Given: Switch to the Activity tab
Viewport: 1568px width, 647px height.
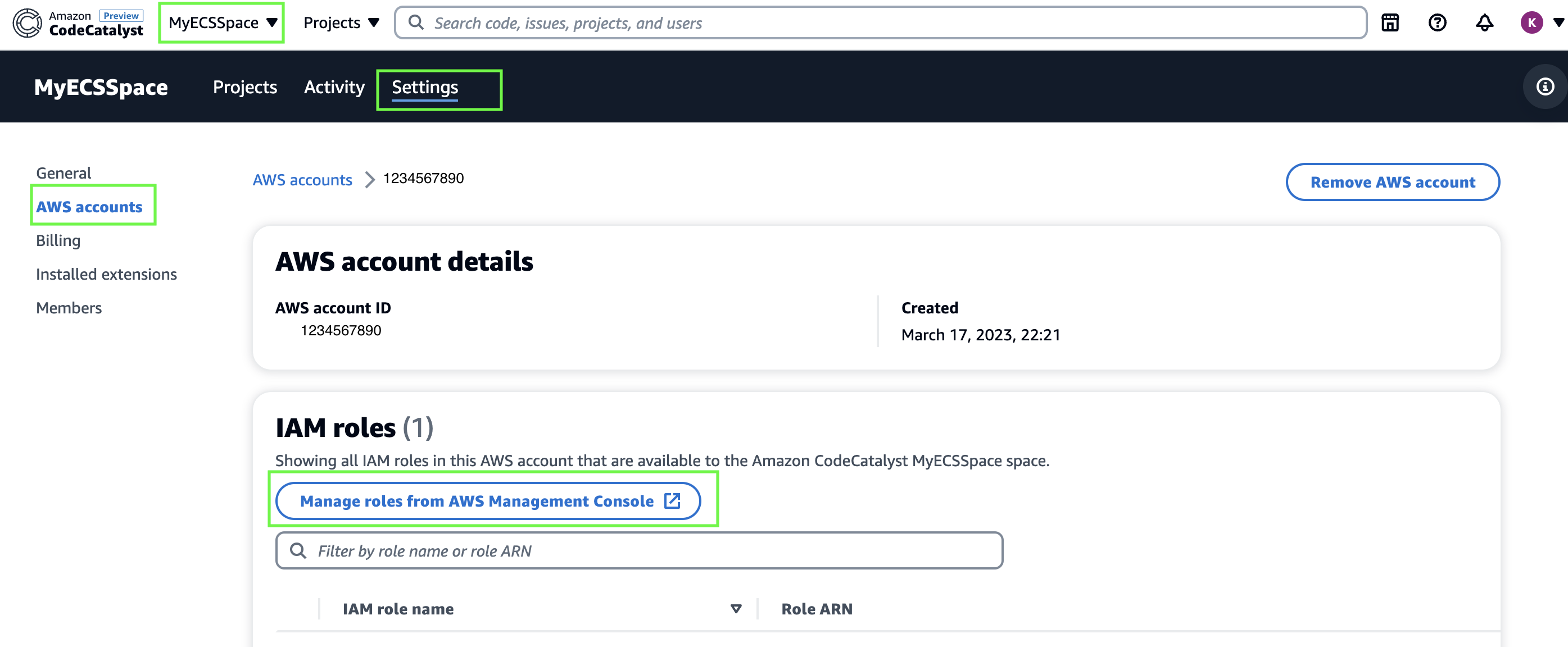Looking at the screenshot, I should [334, 87].
